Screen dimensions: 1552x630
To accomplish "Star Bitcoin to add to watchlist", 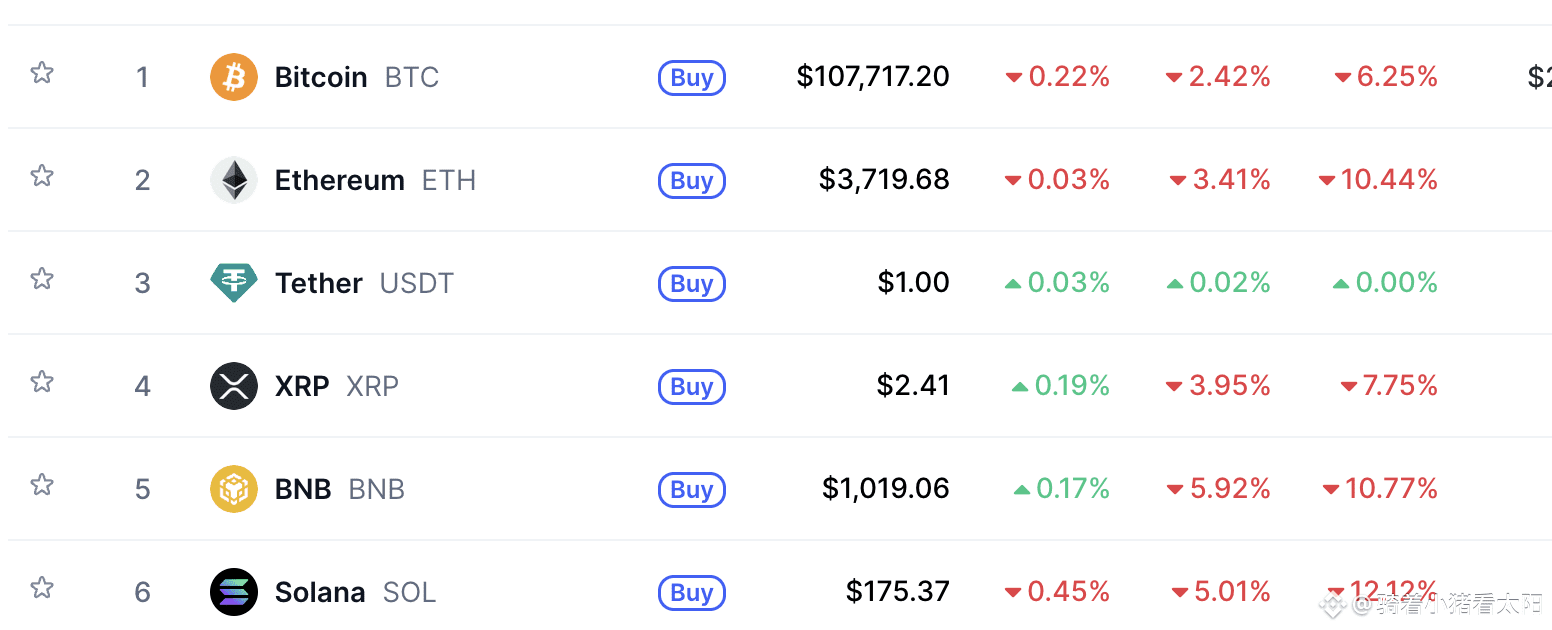I will click(41, 73).
